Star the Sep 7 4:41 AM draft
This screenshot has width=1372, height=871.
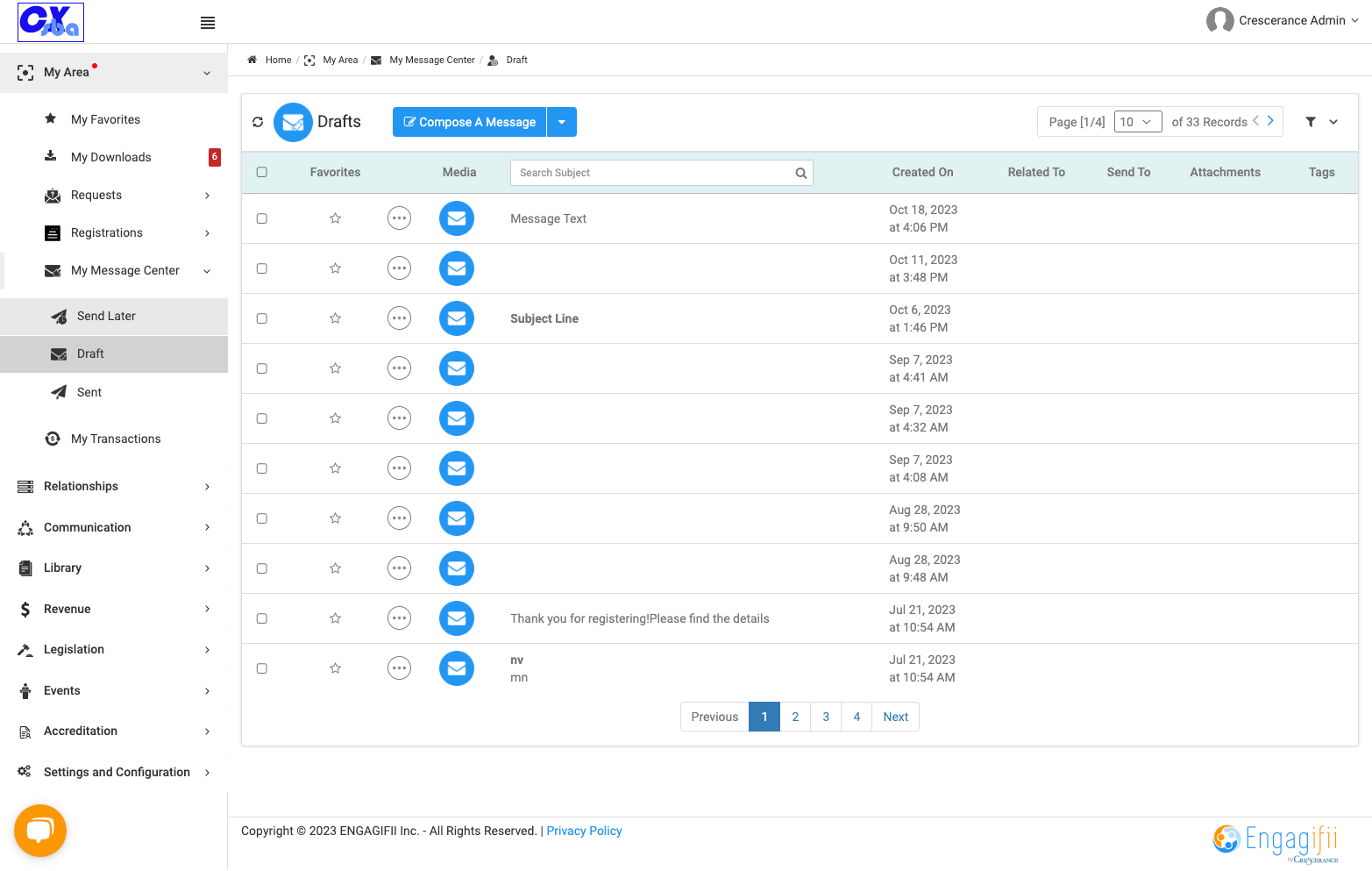[x=335, y=368]
